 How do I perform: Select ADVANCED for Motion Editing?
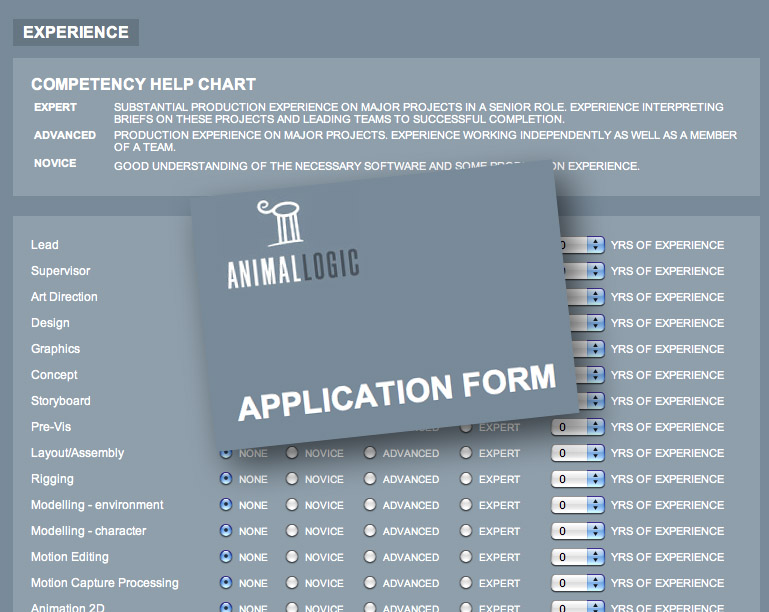pyautogui.click(x=370, y=557)
